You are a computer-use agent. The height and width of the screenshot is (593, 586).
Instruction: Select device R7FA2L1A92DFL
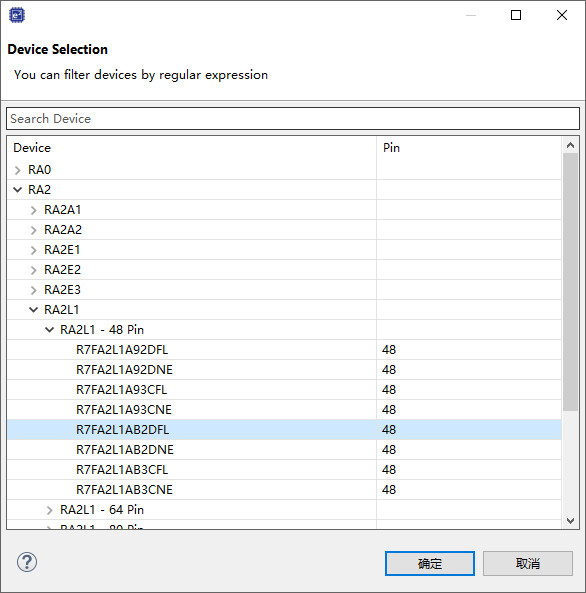point(284,350)
